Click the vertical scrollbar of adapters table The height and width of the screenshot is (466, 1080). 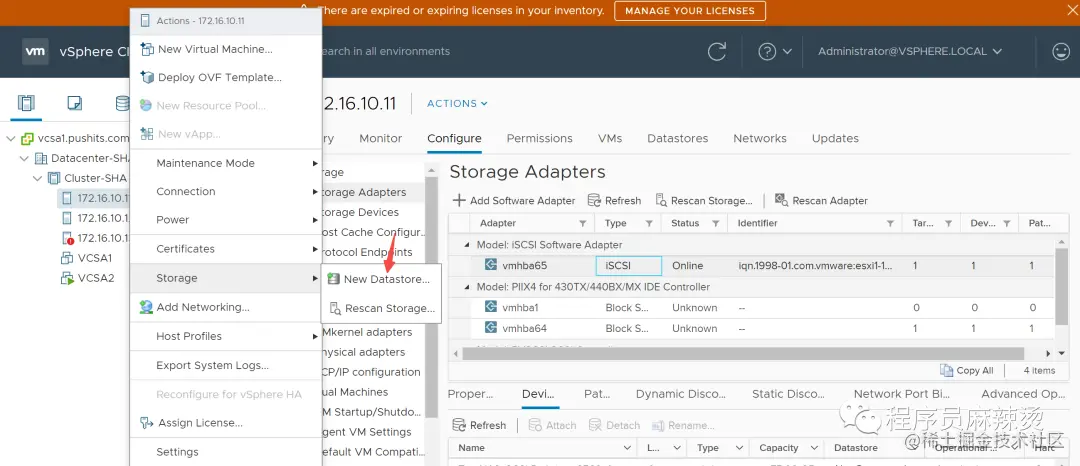point(1061,285)
